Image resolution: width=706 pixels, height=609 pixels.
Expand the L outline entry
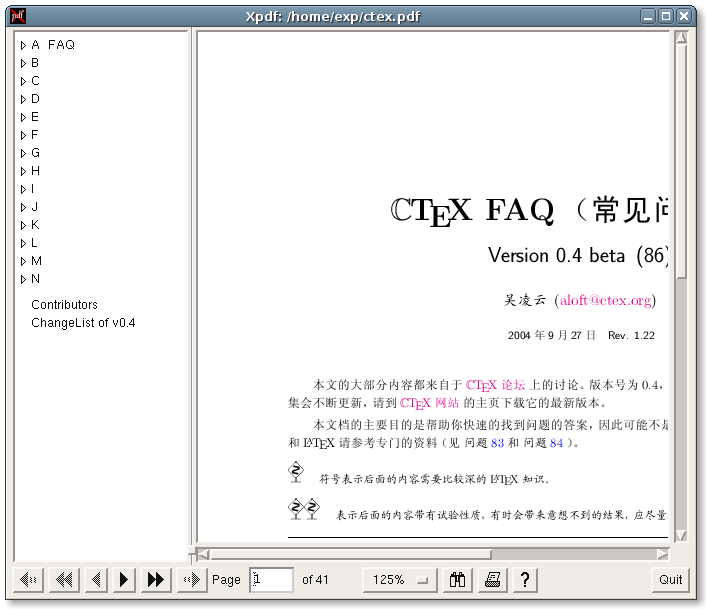click(23, 243)
